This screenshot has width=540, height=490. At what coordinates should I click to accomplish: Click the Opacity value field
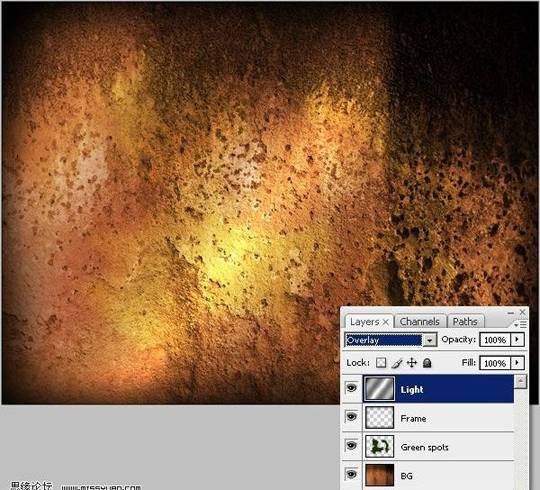click(x=495, y=340)
